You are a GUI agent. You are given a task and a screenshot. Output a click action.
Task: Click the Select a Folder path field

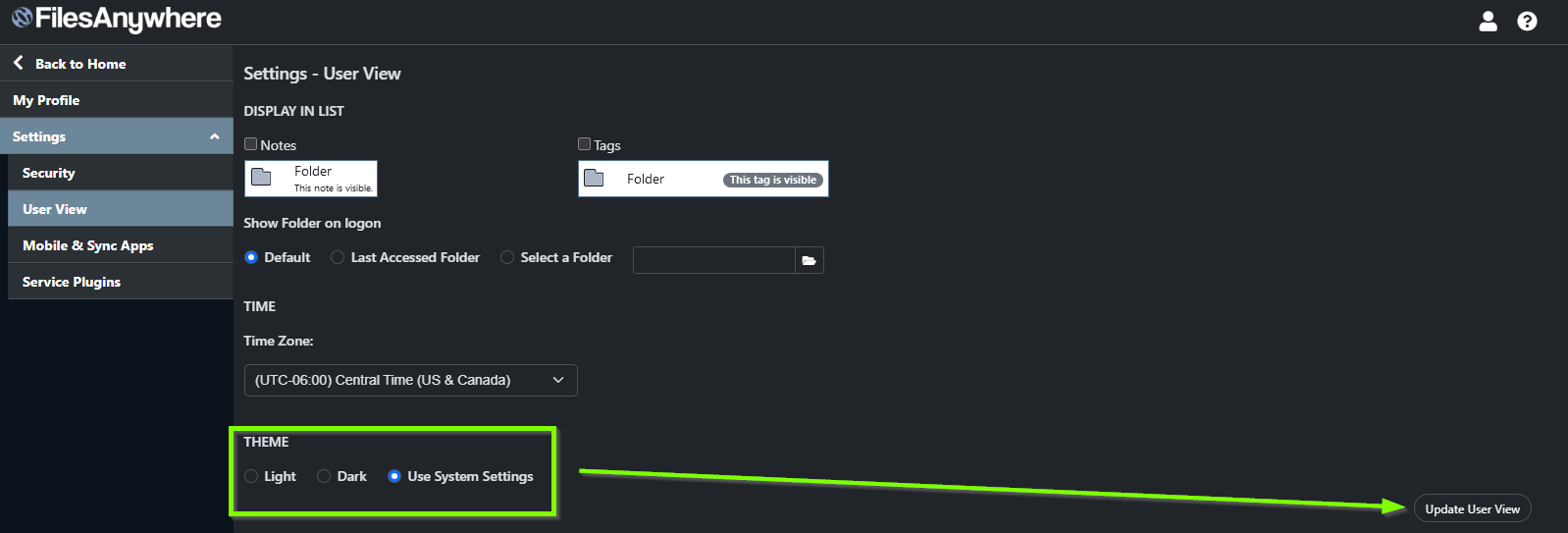click(x=713, y=260)
